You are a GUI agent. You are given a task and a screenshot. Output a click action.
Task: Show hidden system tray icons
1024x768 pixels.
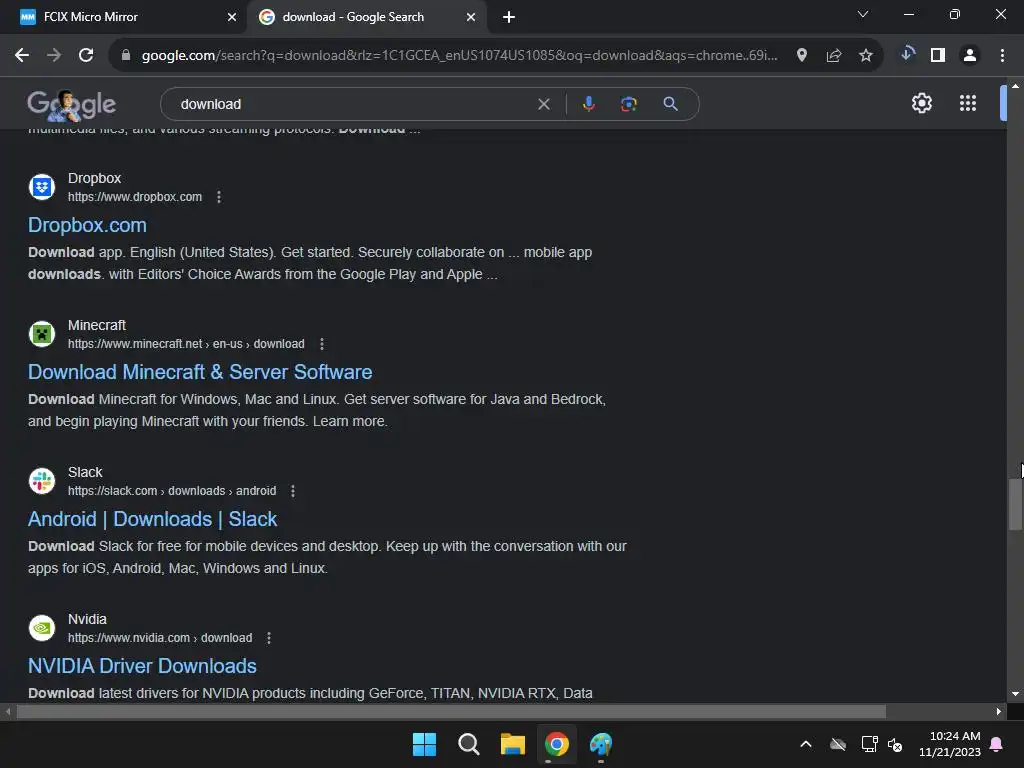click(806, 744)
